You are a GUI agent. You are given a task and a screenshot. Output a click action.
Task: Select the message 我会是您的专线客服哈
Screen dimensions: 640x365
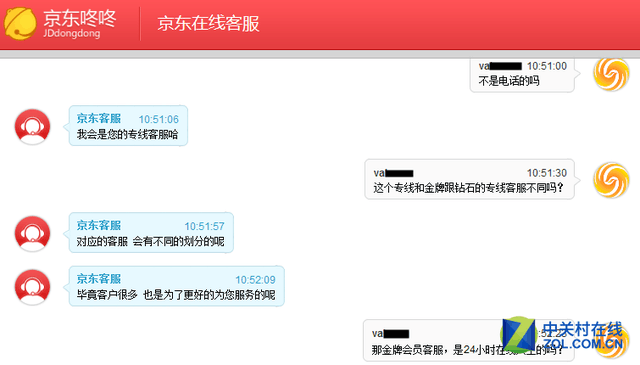coord(127,134)
